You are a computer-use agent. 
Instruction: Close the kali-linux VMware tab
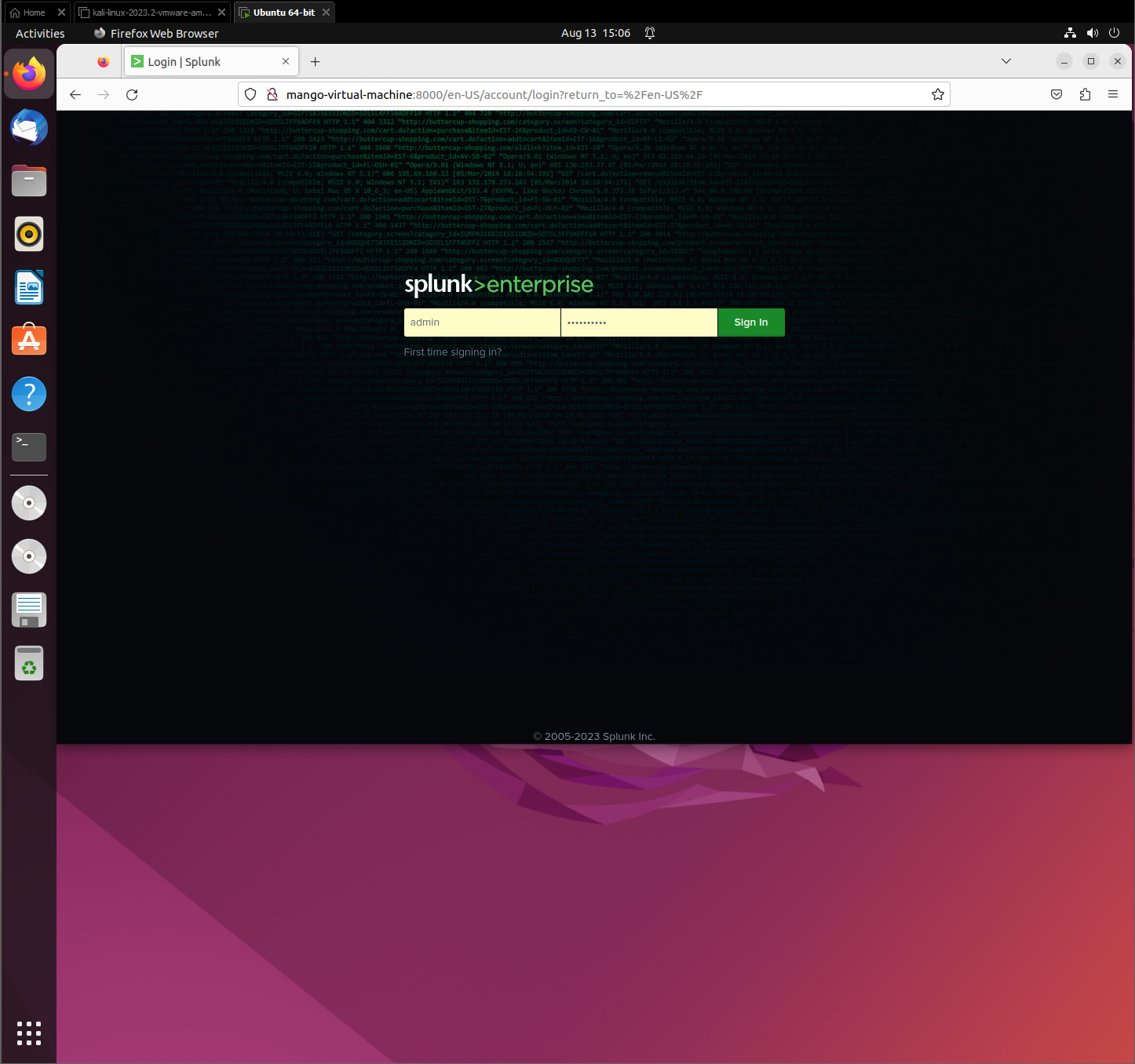click(221, 13)
